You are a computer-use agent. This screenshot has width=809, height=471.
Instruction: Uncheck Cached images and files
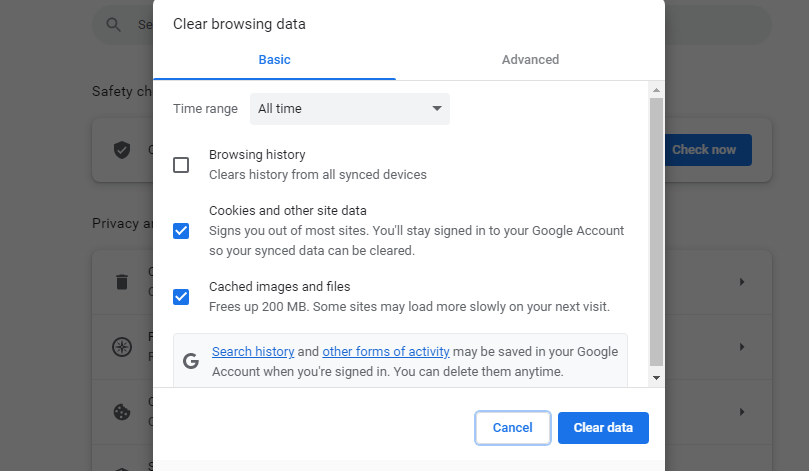coord(181,297)
